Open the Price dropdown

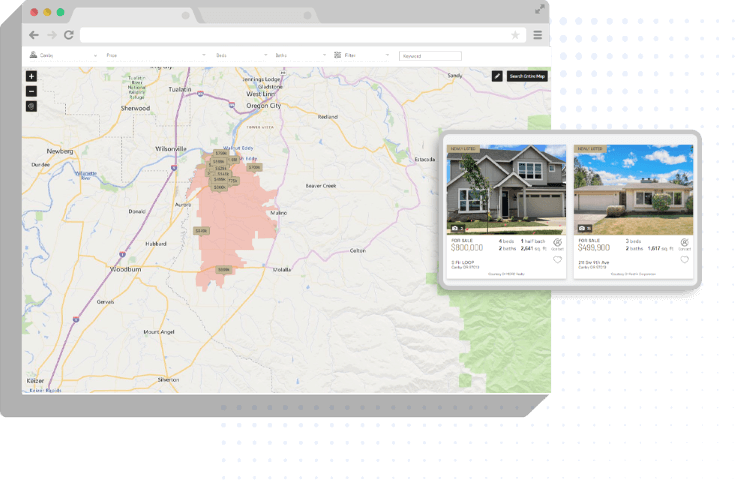click(156, 55)
